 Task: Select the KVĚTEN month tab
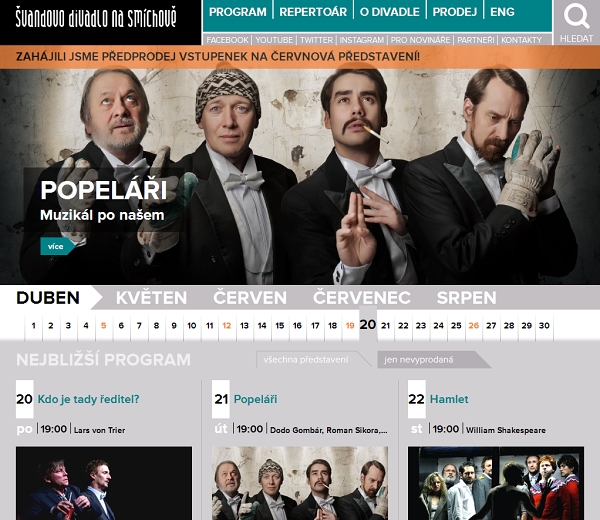(152, 298)
